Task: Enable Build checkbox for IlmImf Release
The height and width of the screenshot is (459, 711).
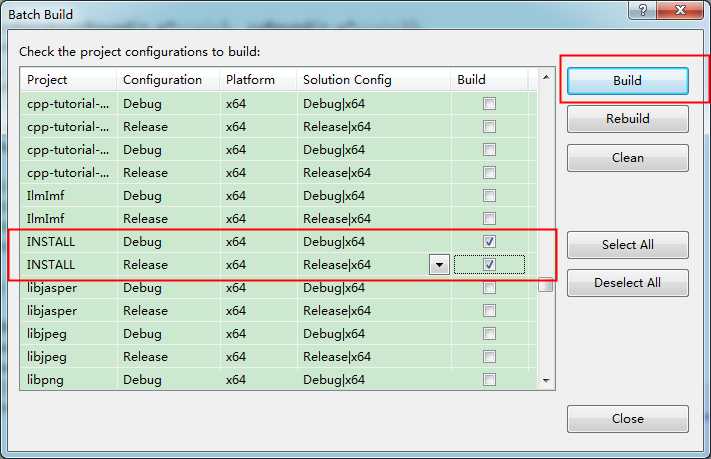Action: [489, 219]
